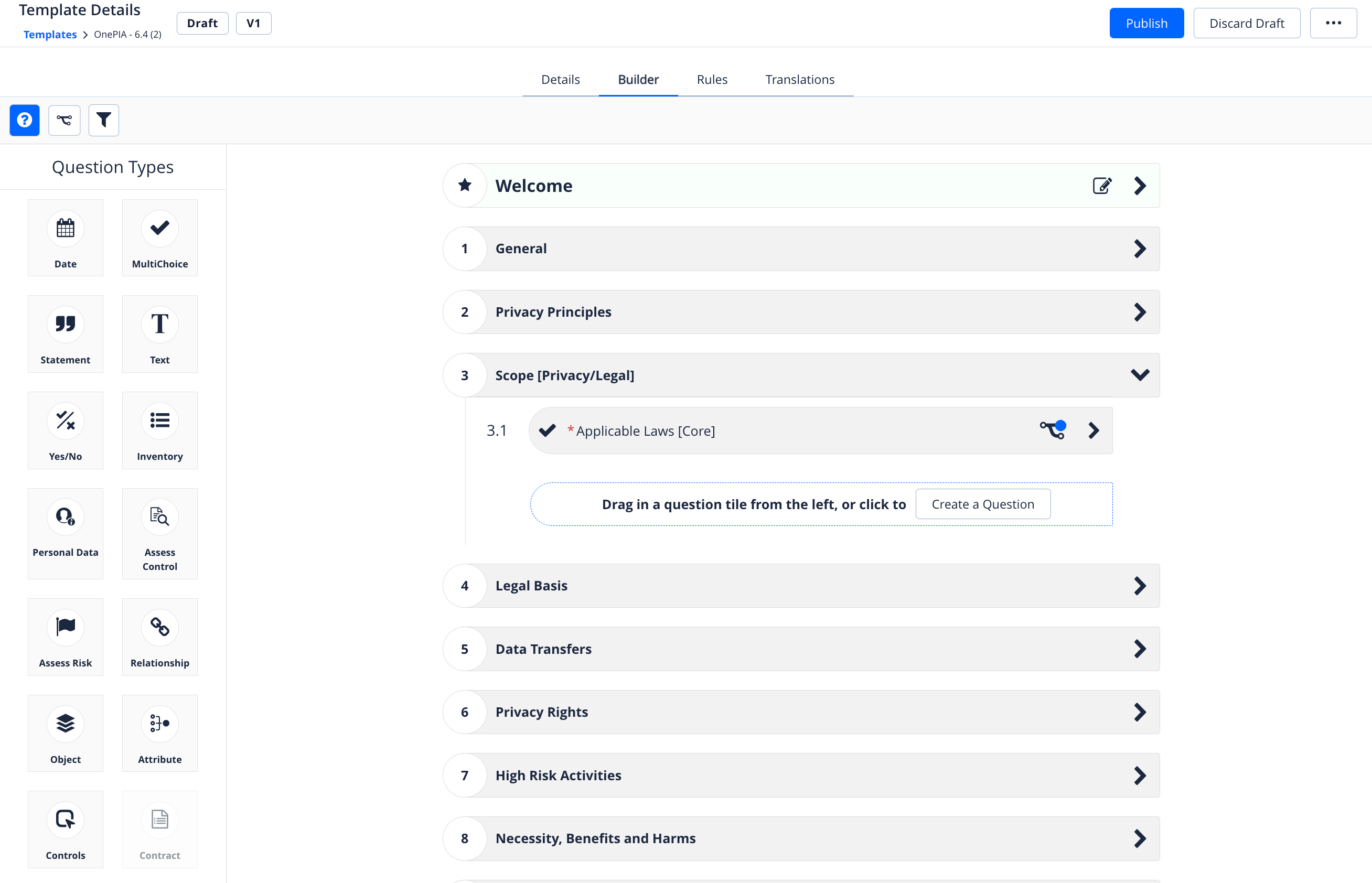Select the Inventory question type
The width and height of the screenshot is (1372, 883).
159,430
